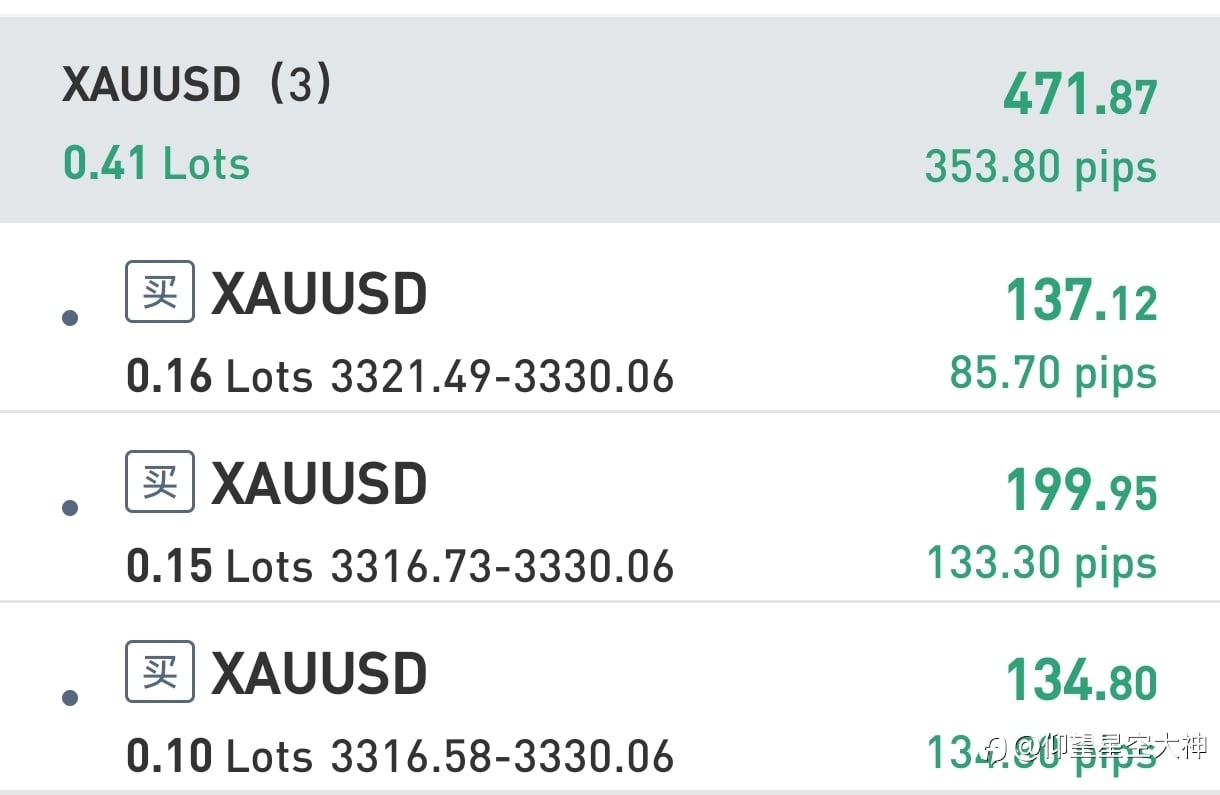Click buy icon on 0.15 Lots position
This screenshot has width=1220, height=795.
(x=159, y=482)
